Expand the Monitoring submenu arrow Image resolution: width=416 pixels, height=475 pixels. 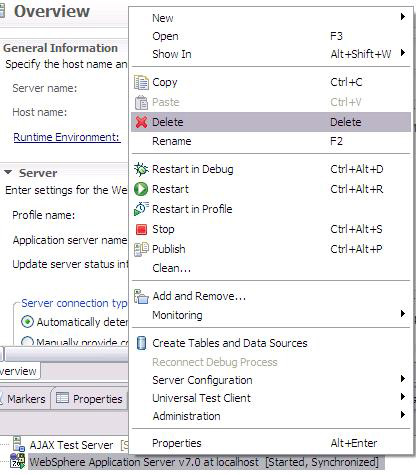coord(403,314)
